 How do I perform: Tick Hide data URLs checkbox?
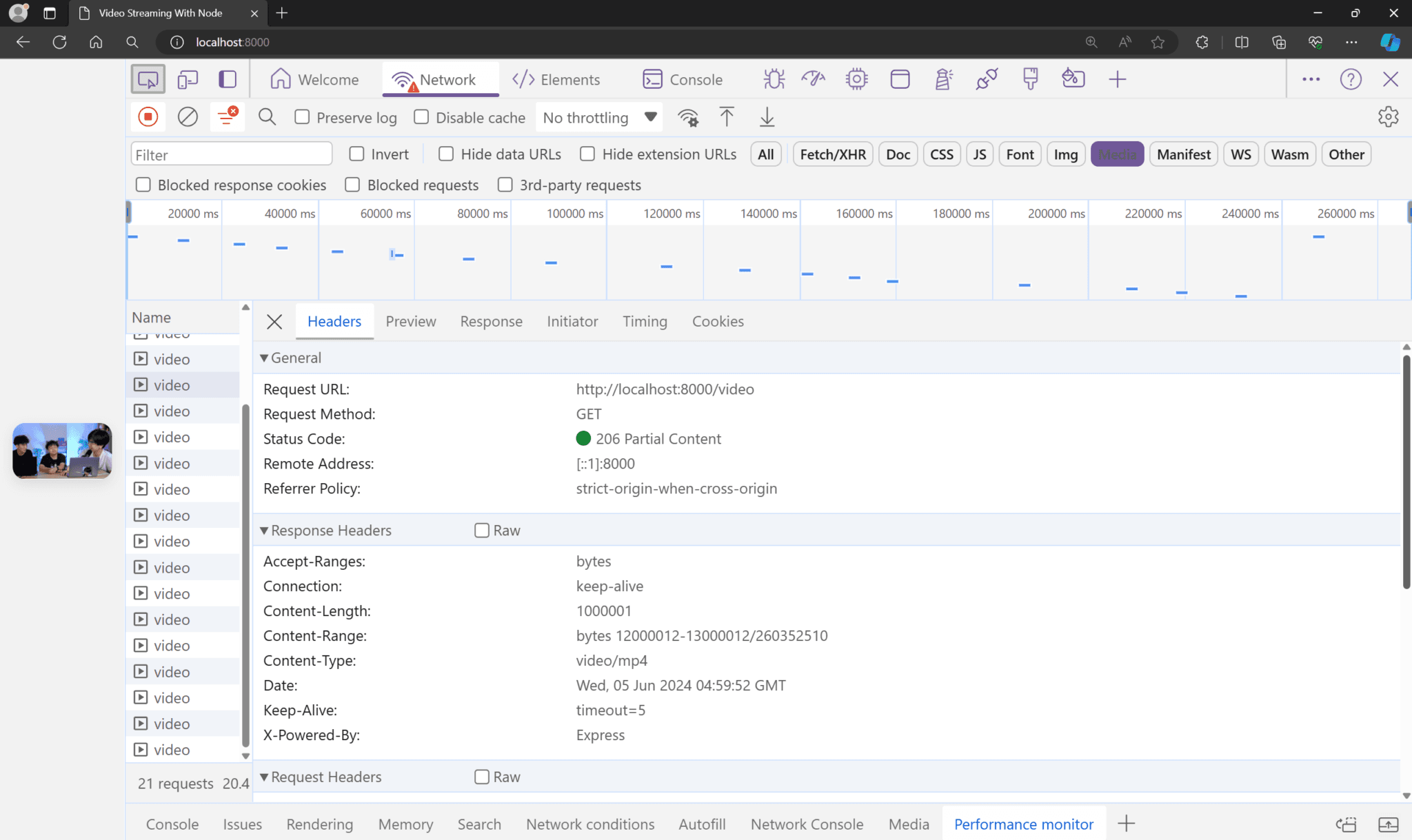pyautogui.click(x=446, y=154)
